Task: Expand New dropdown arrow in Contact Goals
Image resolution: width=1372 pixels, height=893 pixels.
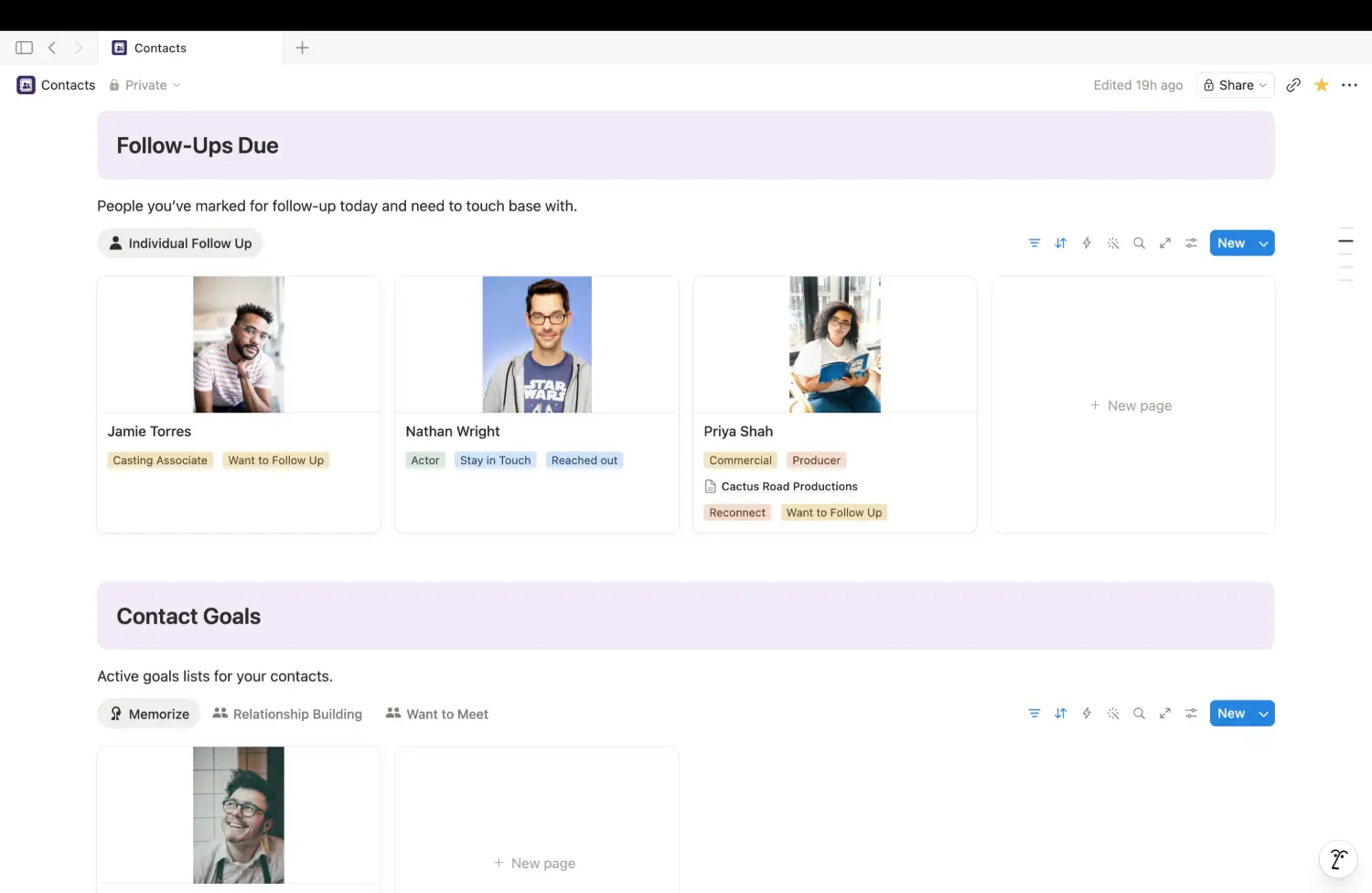Action: 1264,714
